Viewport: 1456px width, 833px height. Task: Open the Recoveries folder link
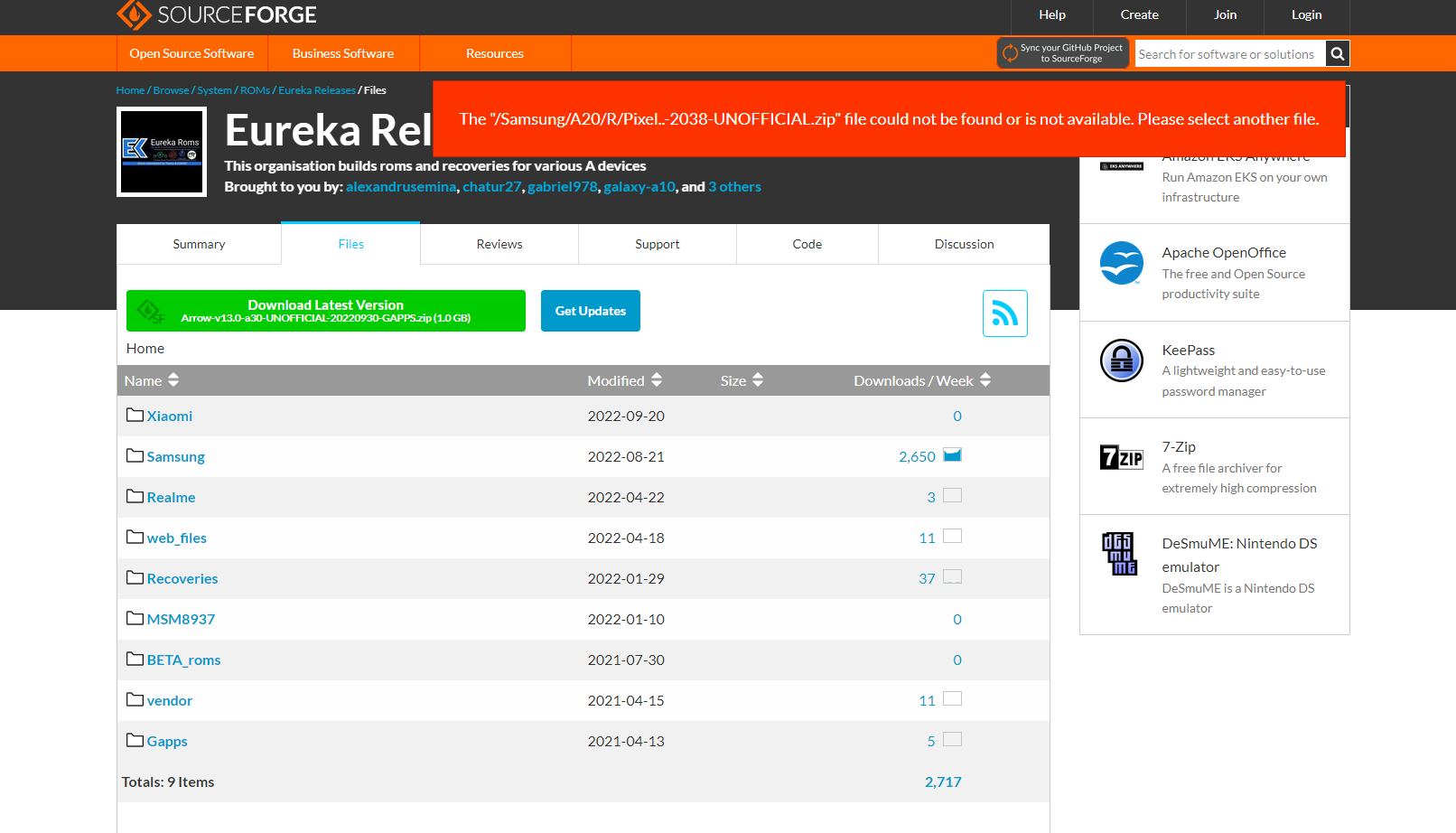[x=182, y=579]
